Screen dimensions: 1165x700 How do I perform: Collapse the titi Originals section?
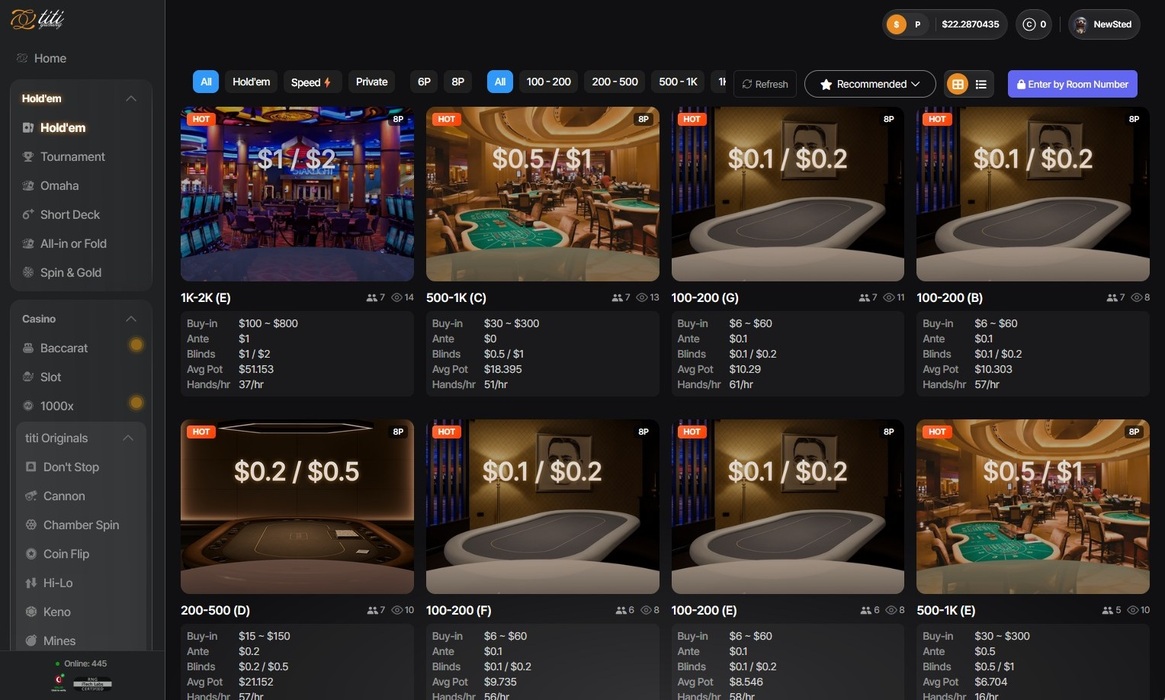pos(128,438)
